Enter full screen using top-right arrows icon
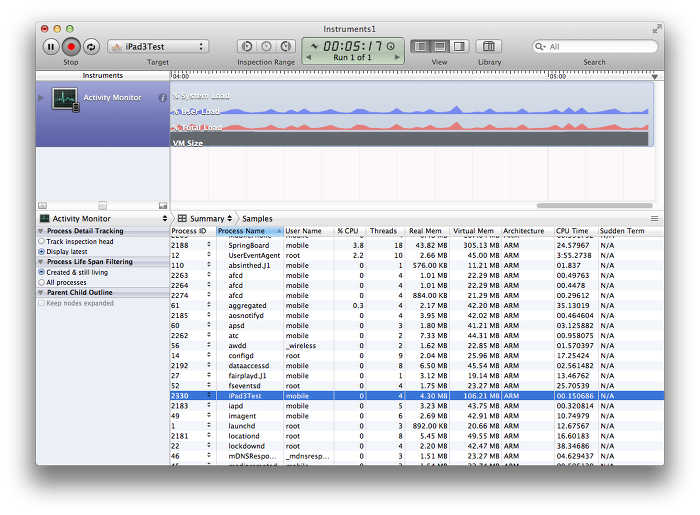The width and height of the screenshot is (700, 515). (x=656, y=29)
